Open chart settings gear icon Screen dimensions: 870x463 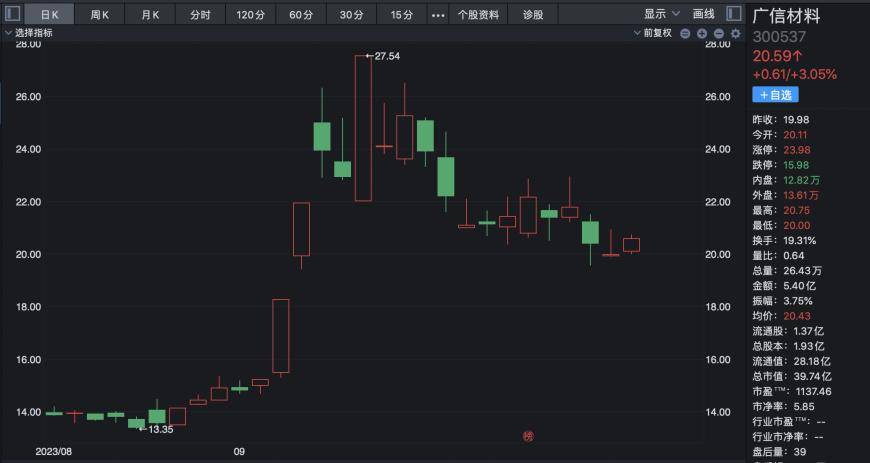point(736,34)
